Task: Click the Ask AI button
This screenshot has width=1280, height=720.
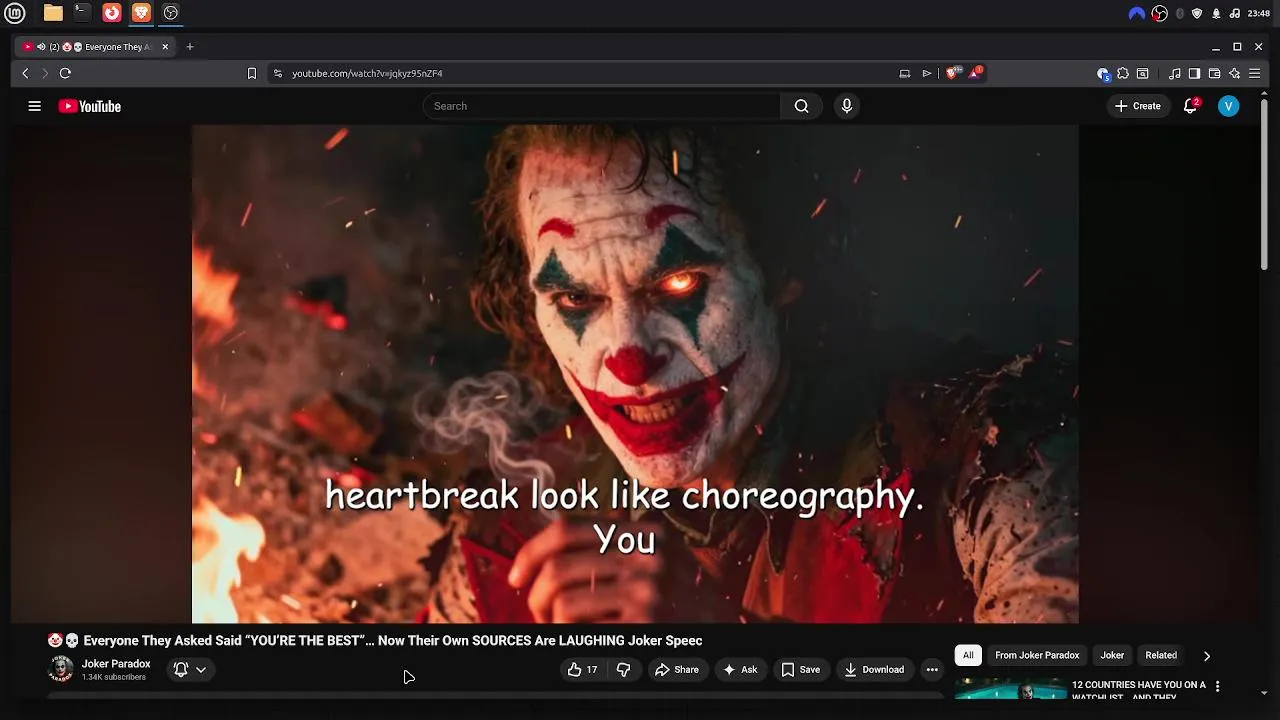Action: pos(740,670)
